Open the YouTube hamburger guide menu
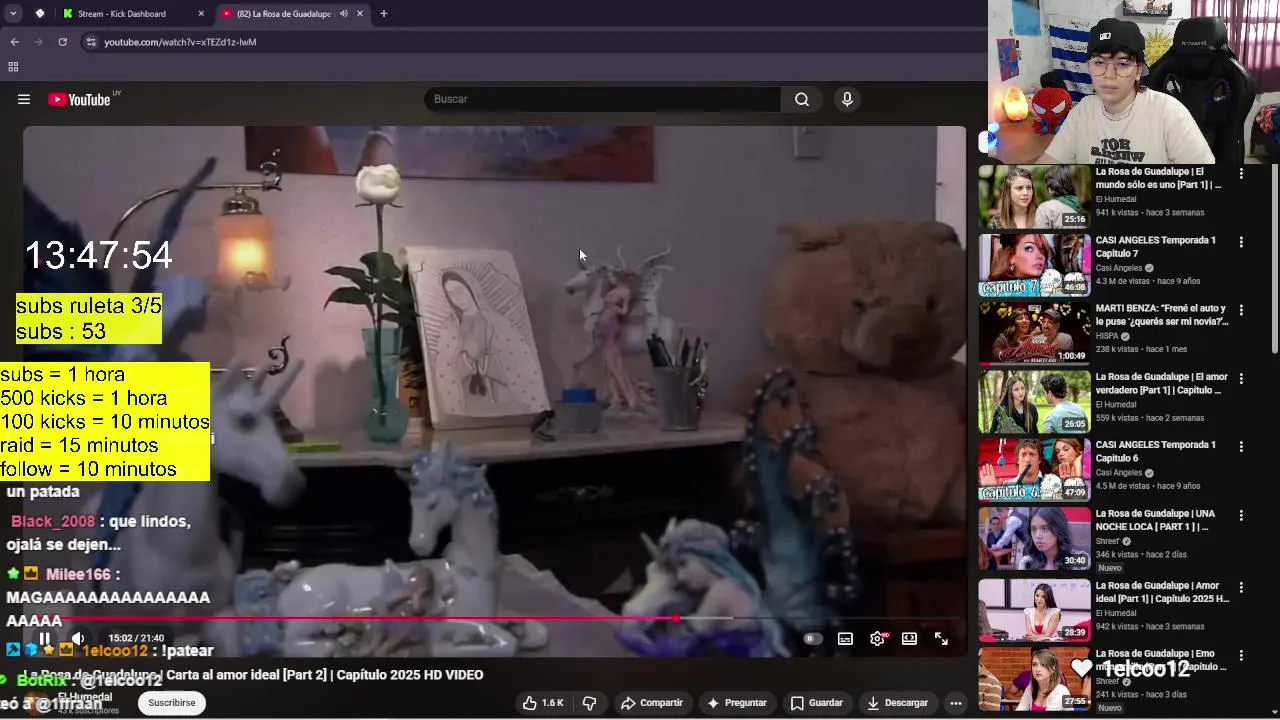This screenshot has height=720, width=1280. pyautogui.click(x=24, y=99)
